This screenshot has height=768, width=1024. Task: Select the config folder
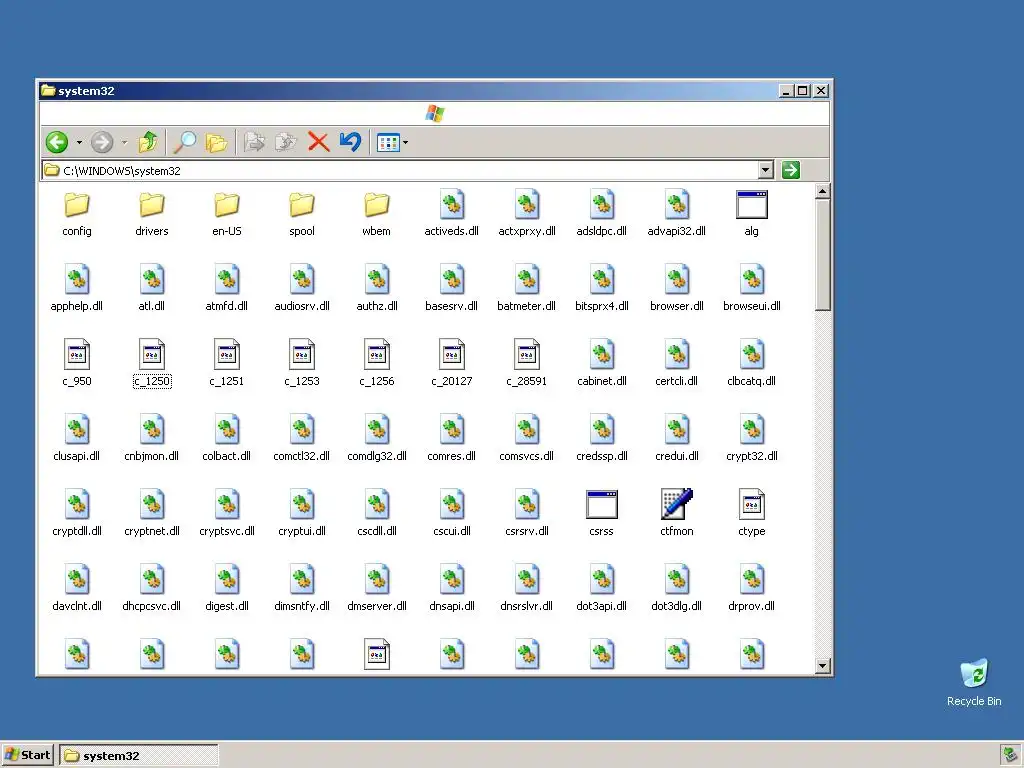(x=77, y=215)
